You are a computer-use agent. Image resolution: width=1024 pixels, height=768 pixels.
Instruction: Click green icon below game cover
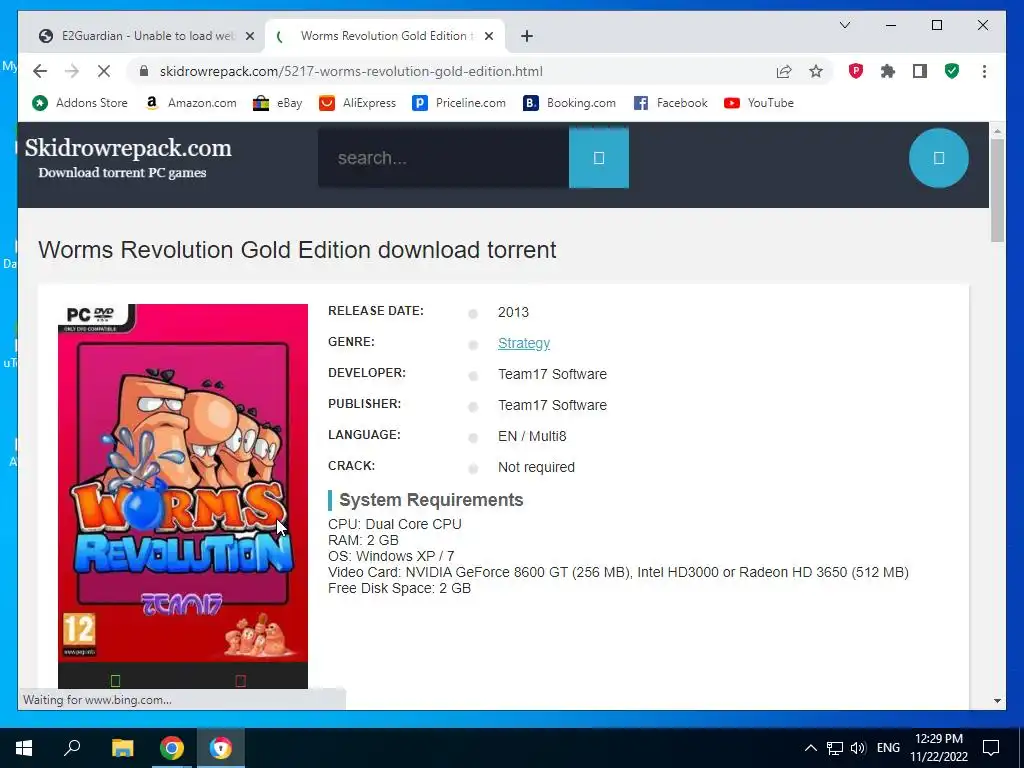pyautogui.click(x=116, y=680)
